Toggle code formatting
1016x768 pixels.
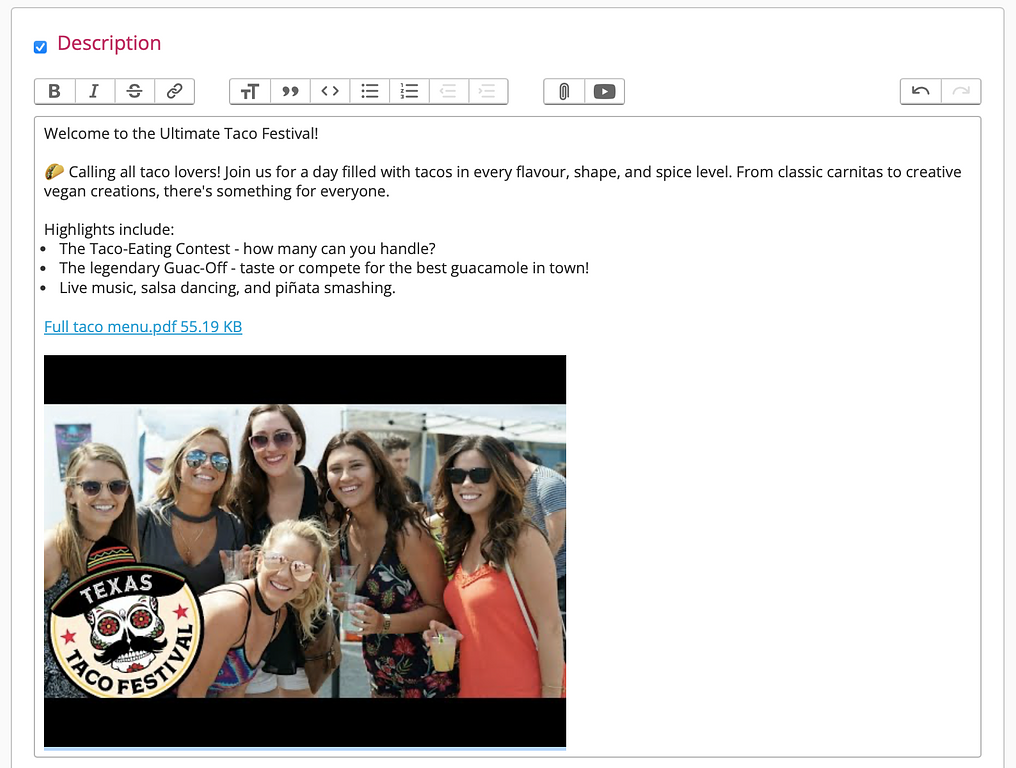(x=330, y=91)
